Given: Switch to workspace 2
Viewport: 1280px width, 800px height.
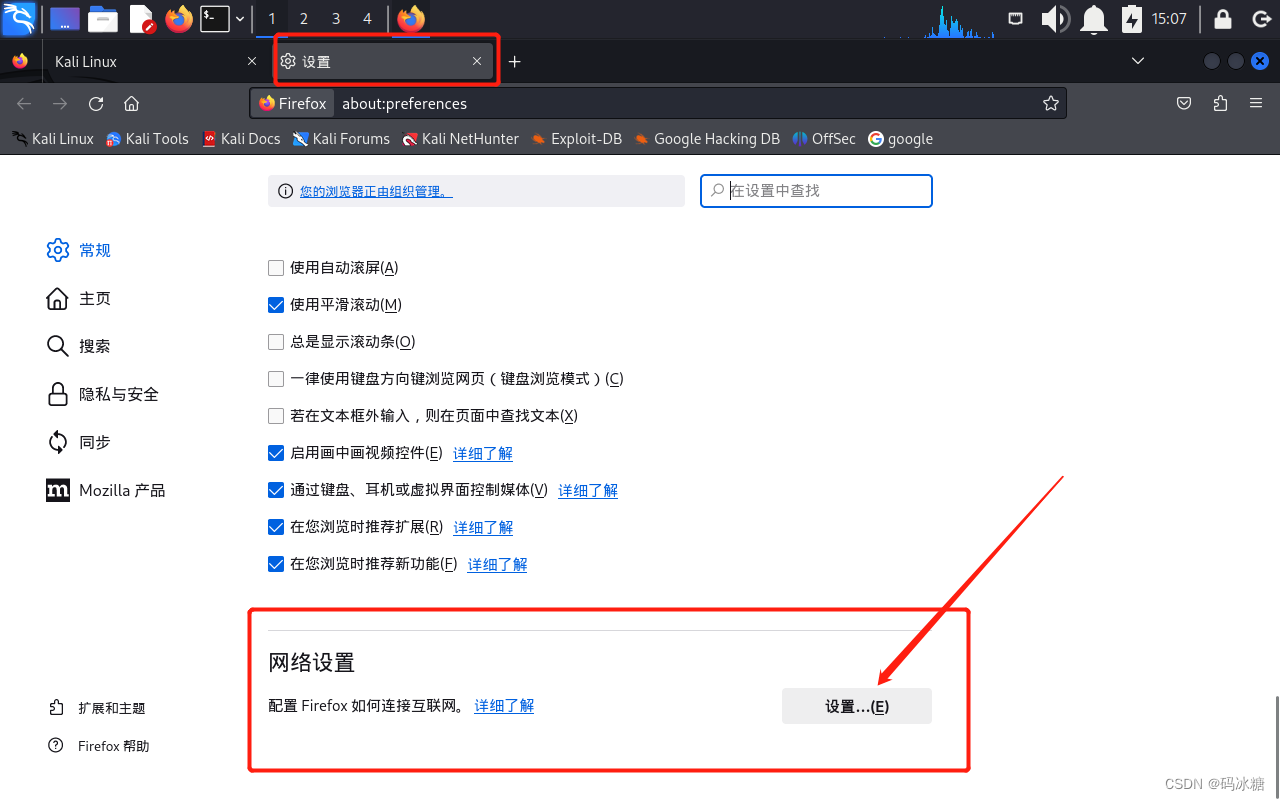Looking at the screenshot, I should (304, 19).
